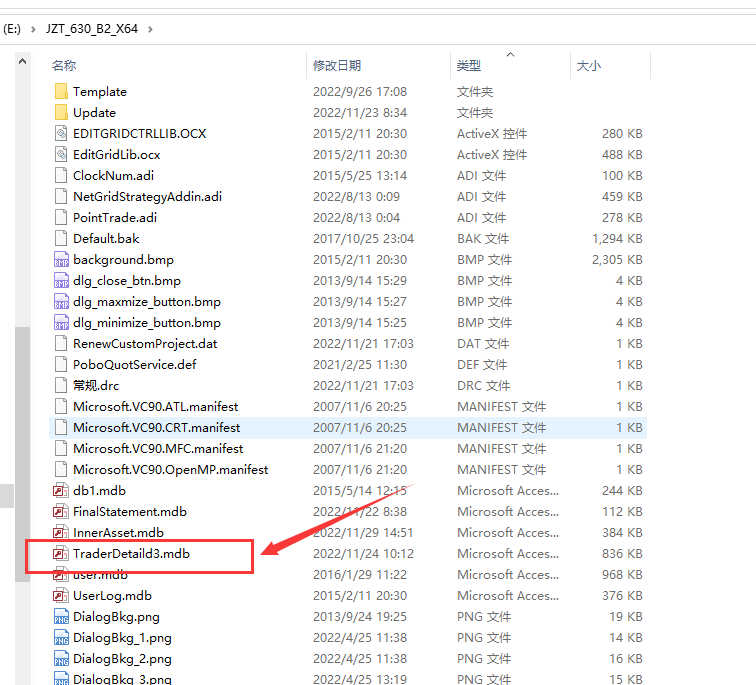Image resolution: width=756 pixels, height=685 pixels.
Task: Select PoboQuotService.def file name
Action: (x=135, y=364)
